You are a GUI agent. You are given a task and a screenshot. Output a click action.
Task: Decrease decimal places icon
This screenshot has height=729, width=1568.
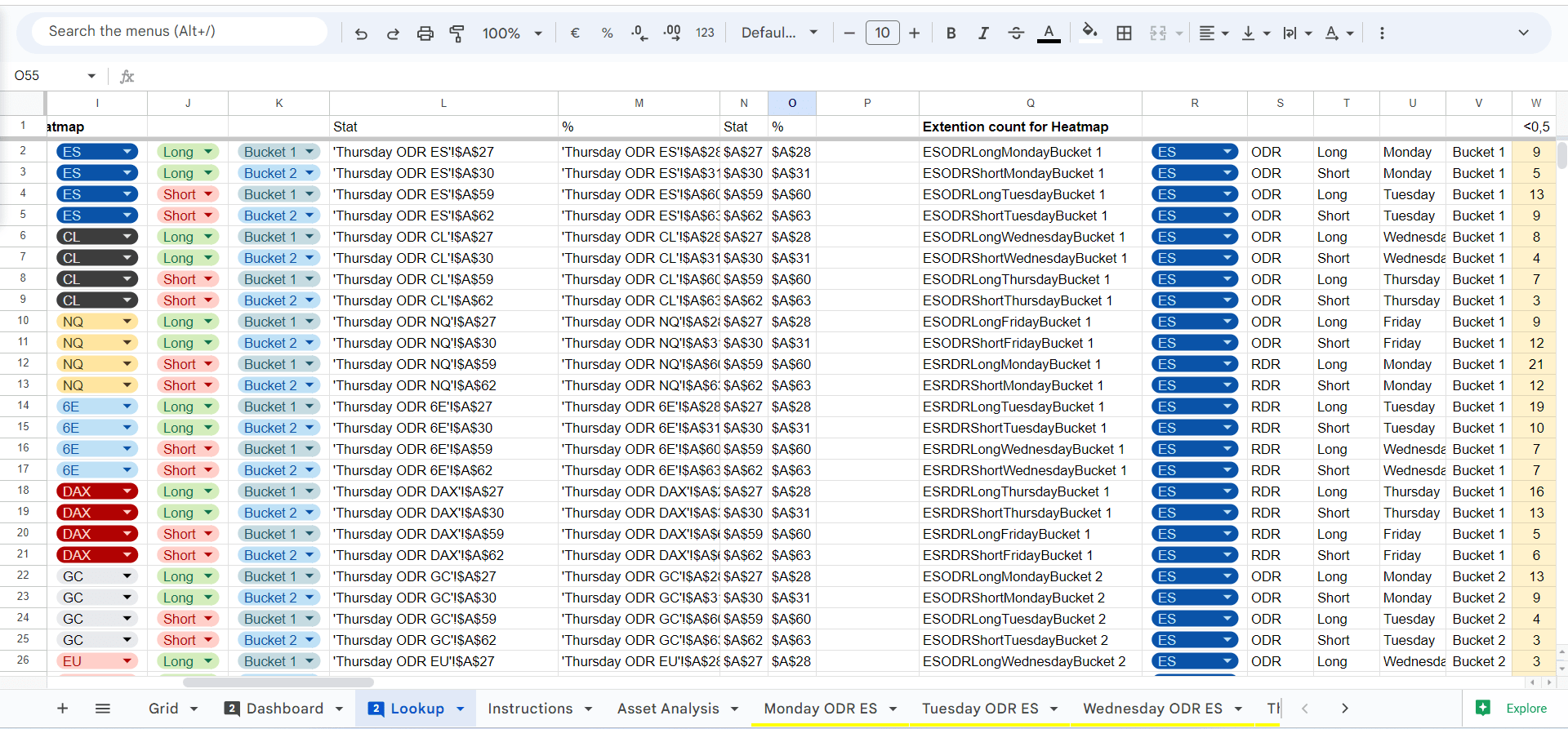639,33
